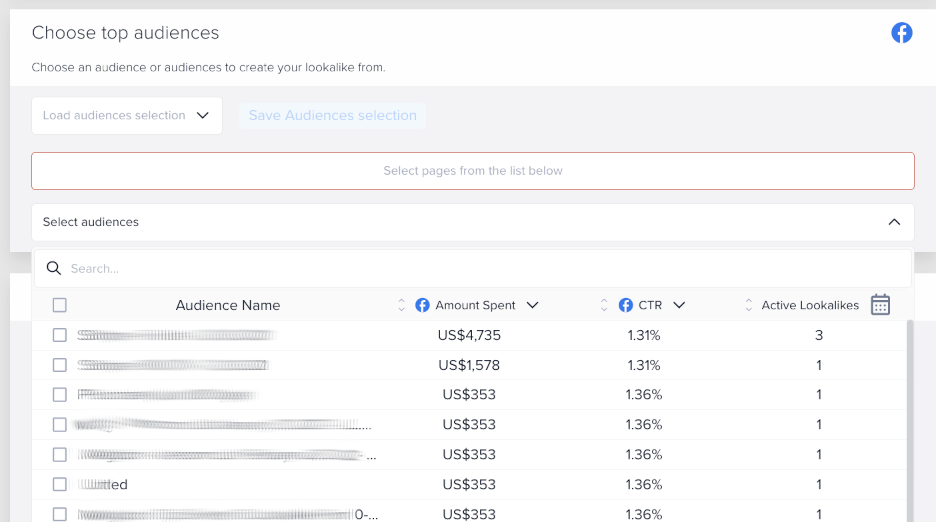
Task: Open the calendar date picker icon
Action: coord(880,305)
